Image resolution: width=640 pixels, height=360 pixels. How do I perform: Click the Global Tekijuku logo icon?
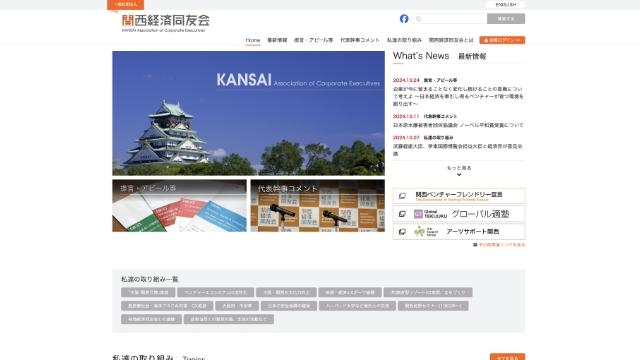[x=430, y=214]
